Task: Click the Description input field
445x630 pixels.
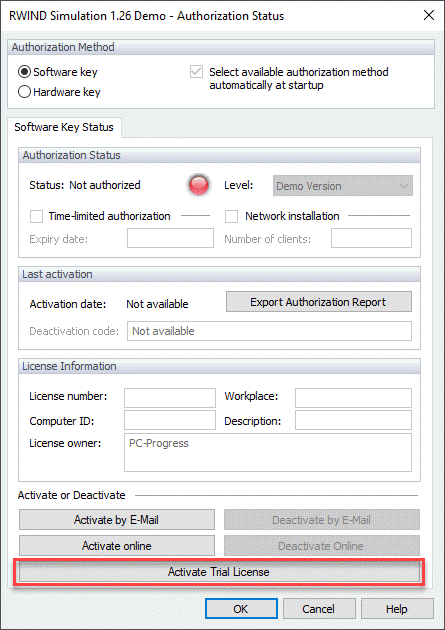Action: [x=353, y=420]
